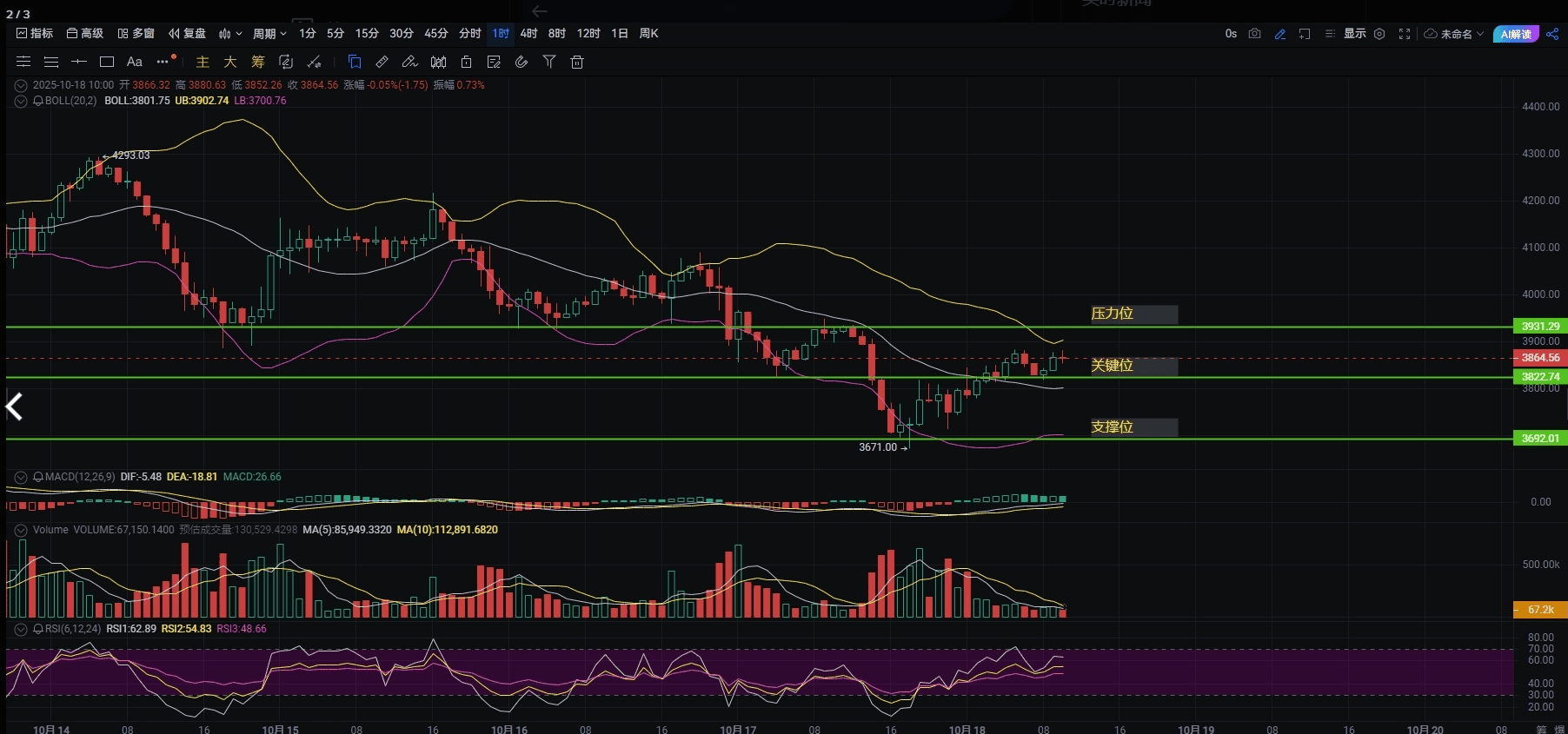This screenshot has width=1568, height=734.
Task: Open the candlestick chart type dropdown
Action: coord(230,34)
